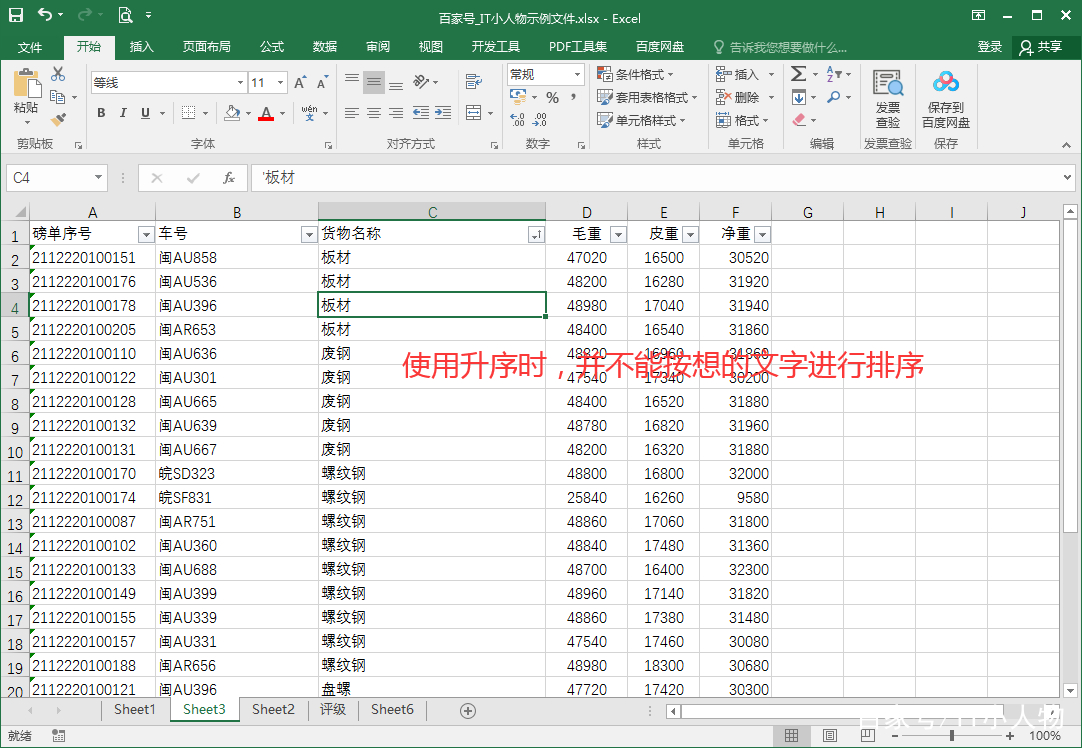The image size is (1082, 748).
Task: Click the Increase Decimal icon
Action: [x=518, y=120]
